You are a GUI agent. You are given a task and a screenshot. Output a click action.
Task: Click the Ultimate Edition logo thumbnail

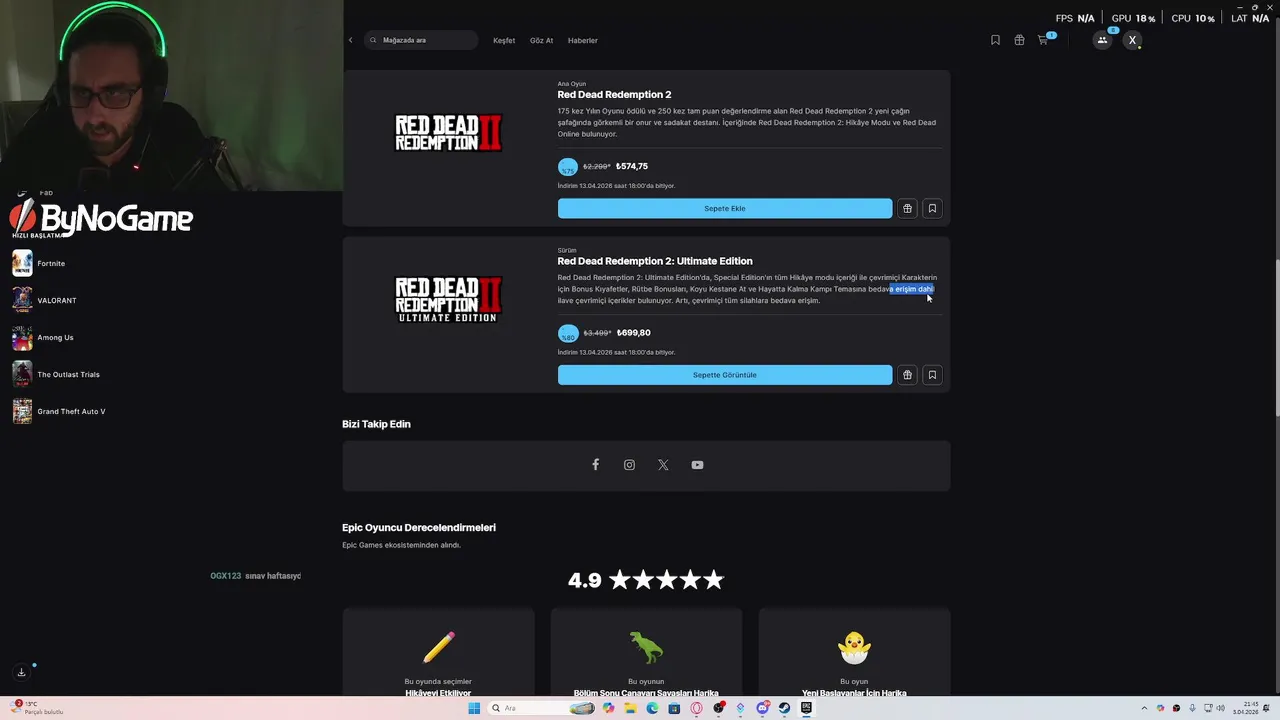click(448, 300)
